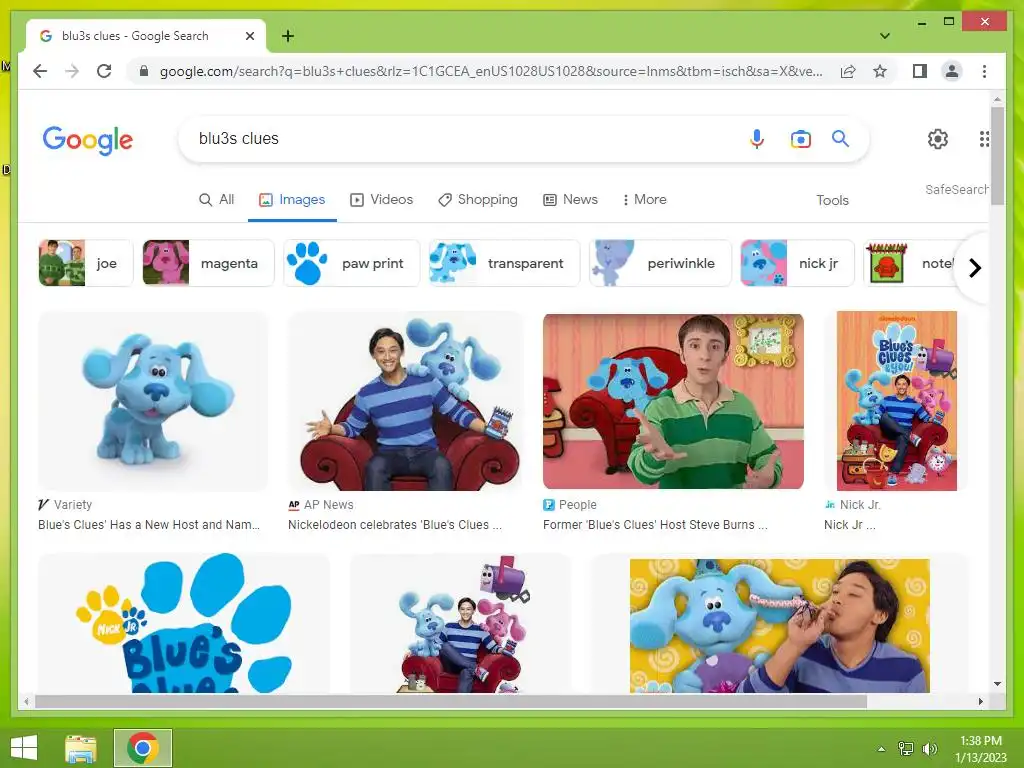The width and height of the screenshot is (1024, 768).
Task: Open the Tools filter options
Action: tap(832, 200)
